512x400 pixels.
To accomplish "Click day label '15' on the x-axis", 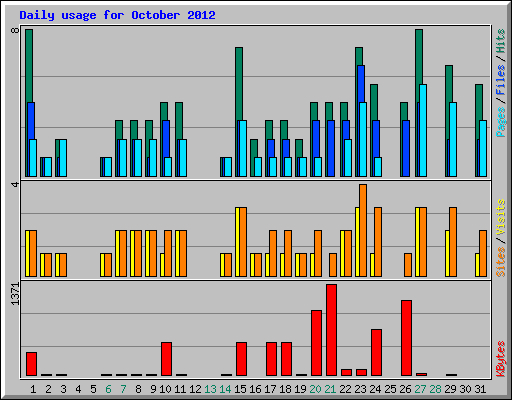I will pyautogui.click(x=240, y=389).
